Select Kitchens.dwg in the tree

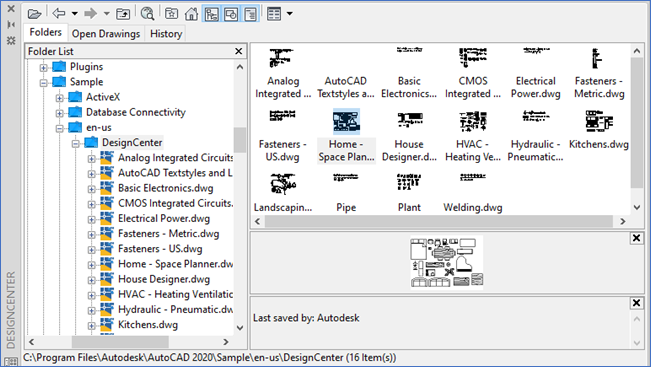click(148, 325)
